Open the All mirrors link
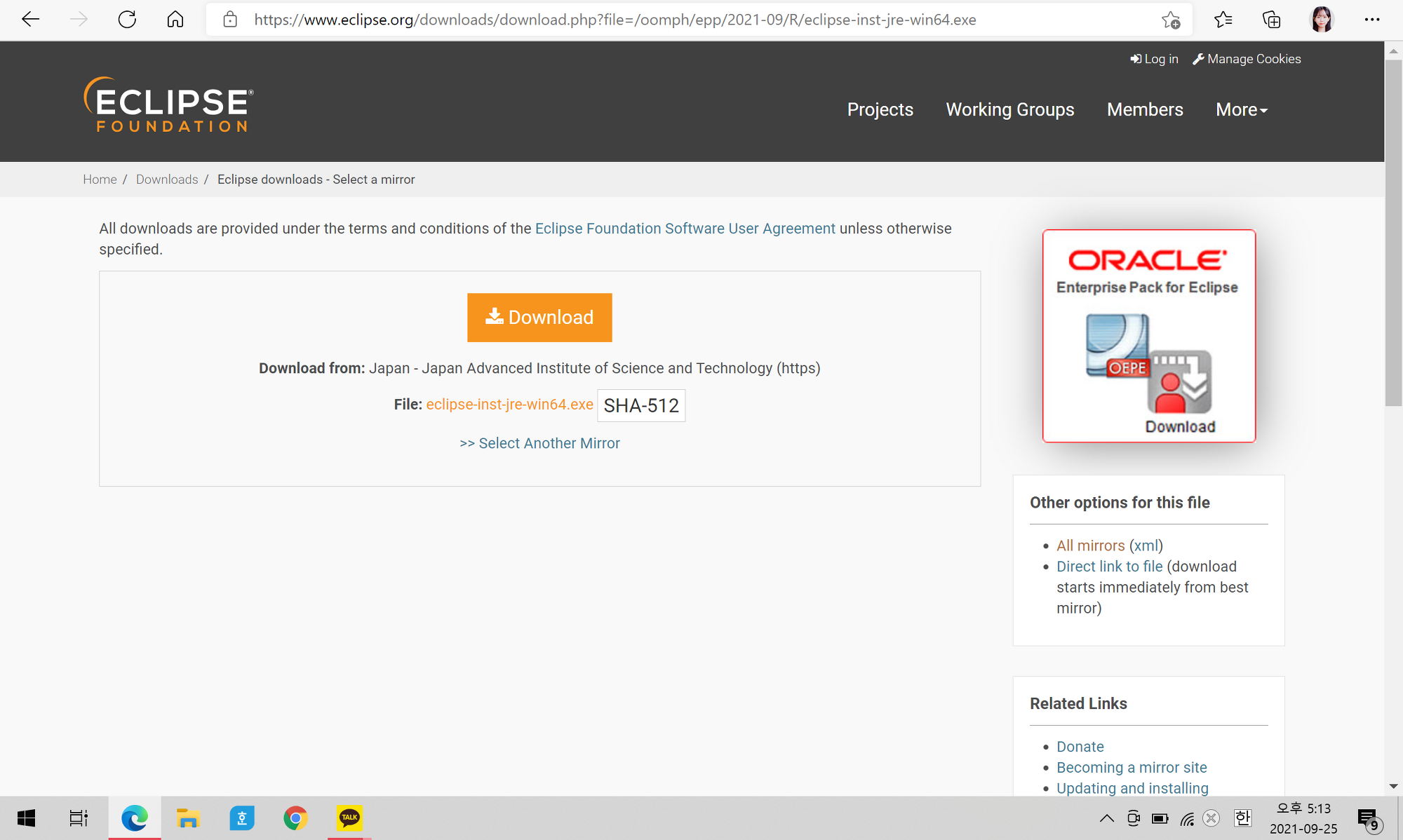 click(1091, 546)
